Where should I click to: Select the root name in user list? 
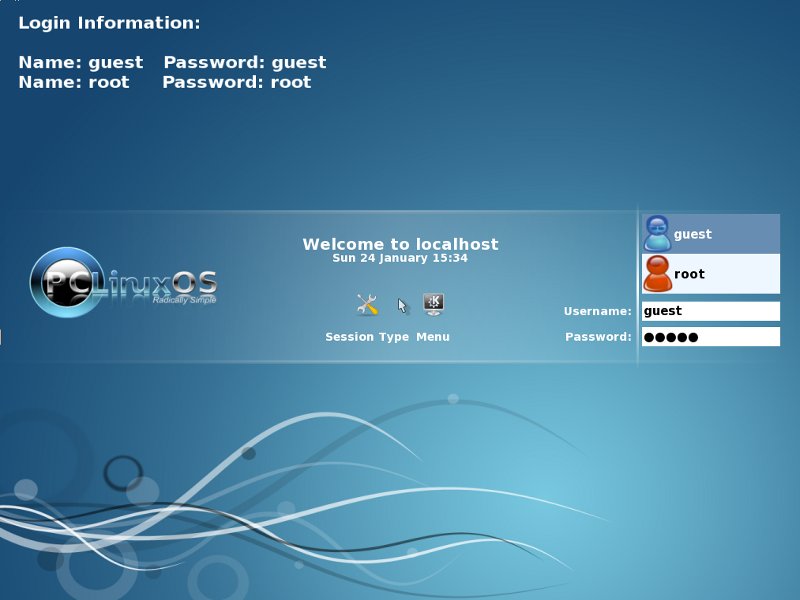tap(689, 274)
